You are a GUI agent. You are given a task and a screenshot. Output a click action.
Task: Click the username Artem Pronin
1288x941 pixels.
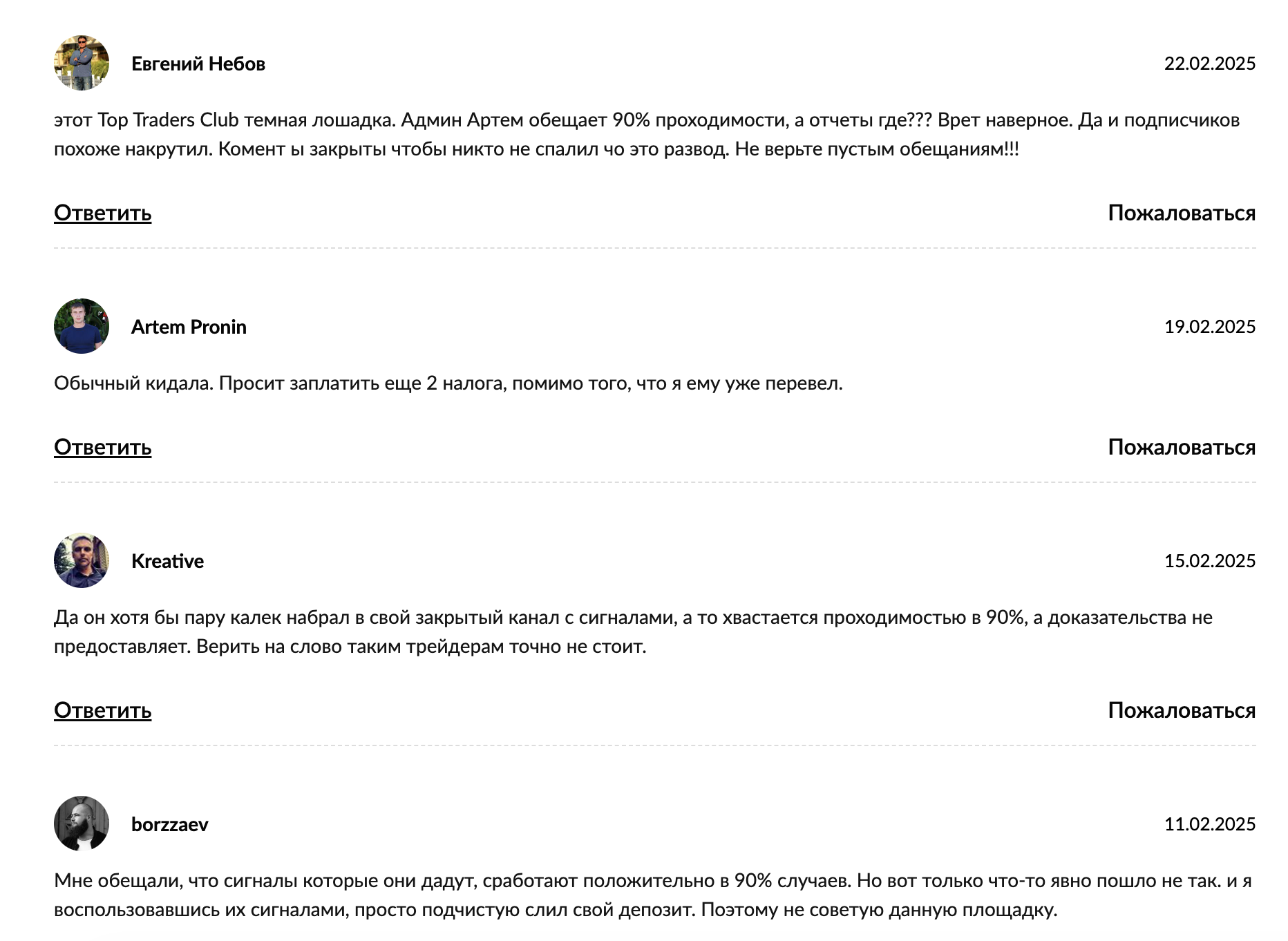tap(189, 327)
